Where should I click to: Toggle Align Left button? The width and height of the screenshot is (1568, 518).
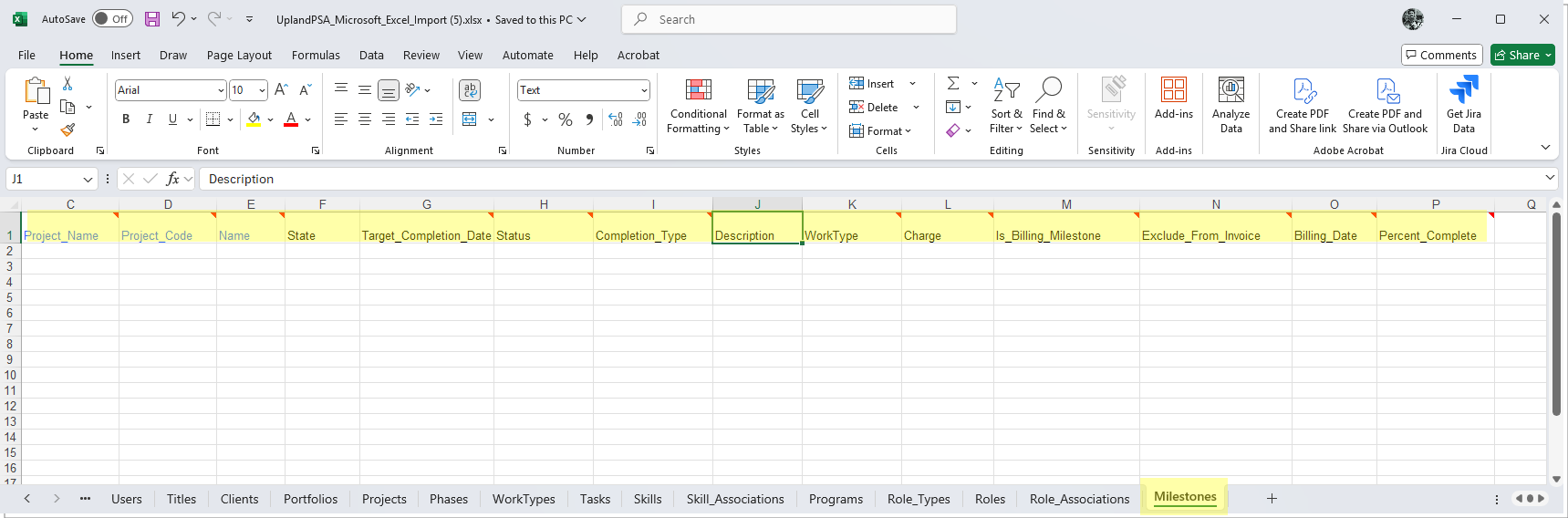(x=341, y=119)
